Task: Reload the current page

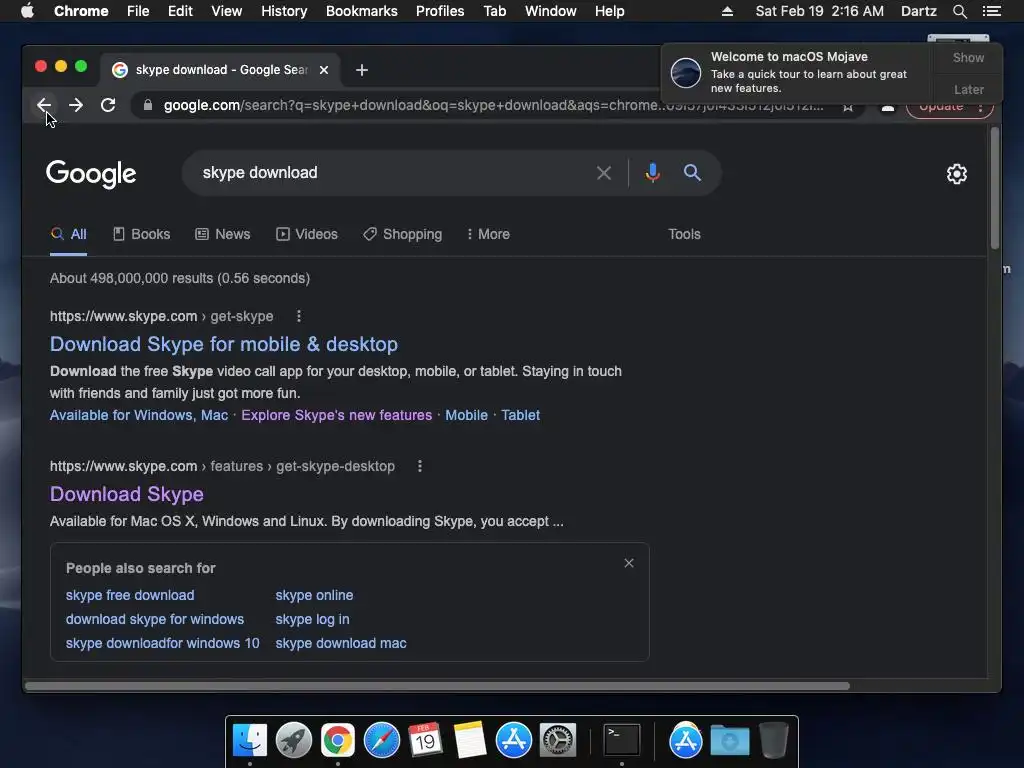Action: coord(108,104)
